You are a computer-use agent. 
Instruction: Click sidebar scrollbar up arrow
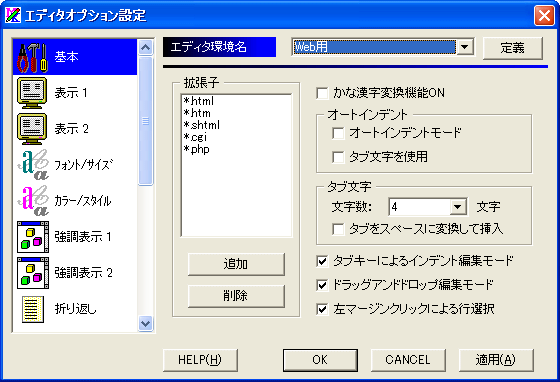(x=145, y=47)
